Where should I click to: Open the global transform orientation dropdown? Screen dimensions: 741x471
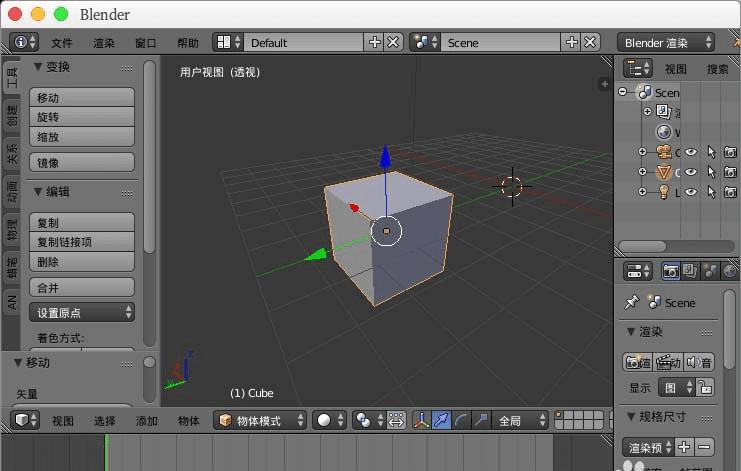pos(520,420)
